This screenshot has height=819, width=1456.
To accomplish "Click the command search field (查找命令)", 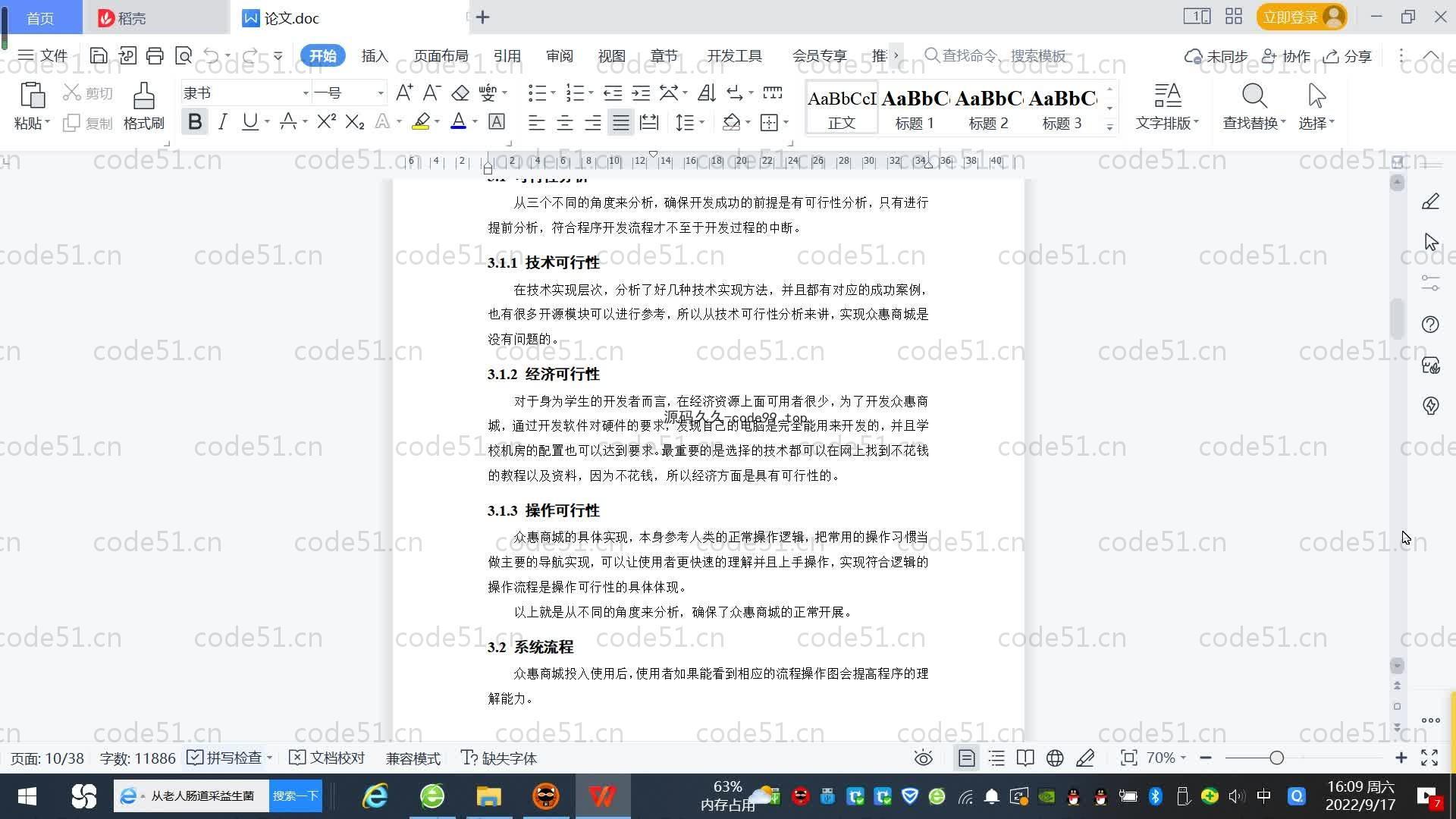I will point(995,55).
